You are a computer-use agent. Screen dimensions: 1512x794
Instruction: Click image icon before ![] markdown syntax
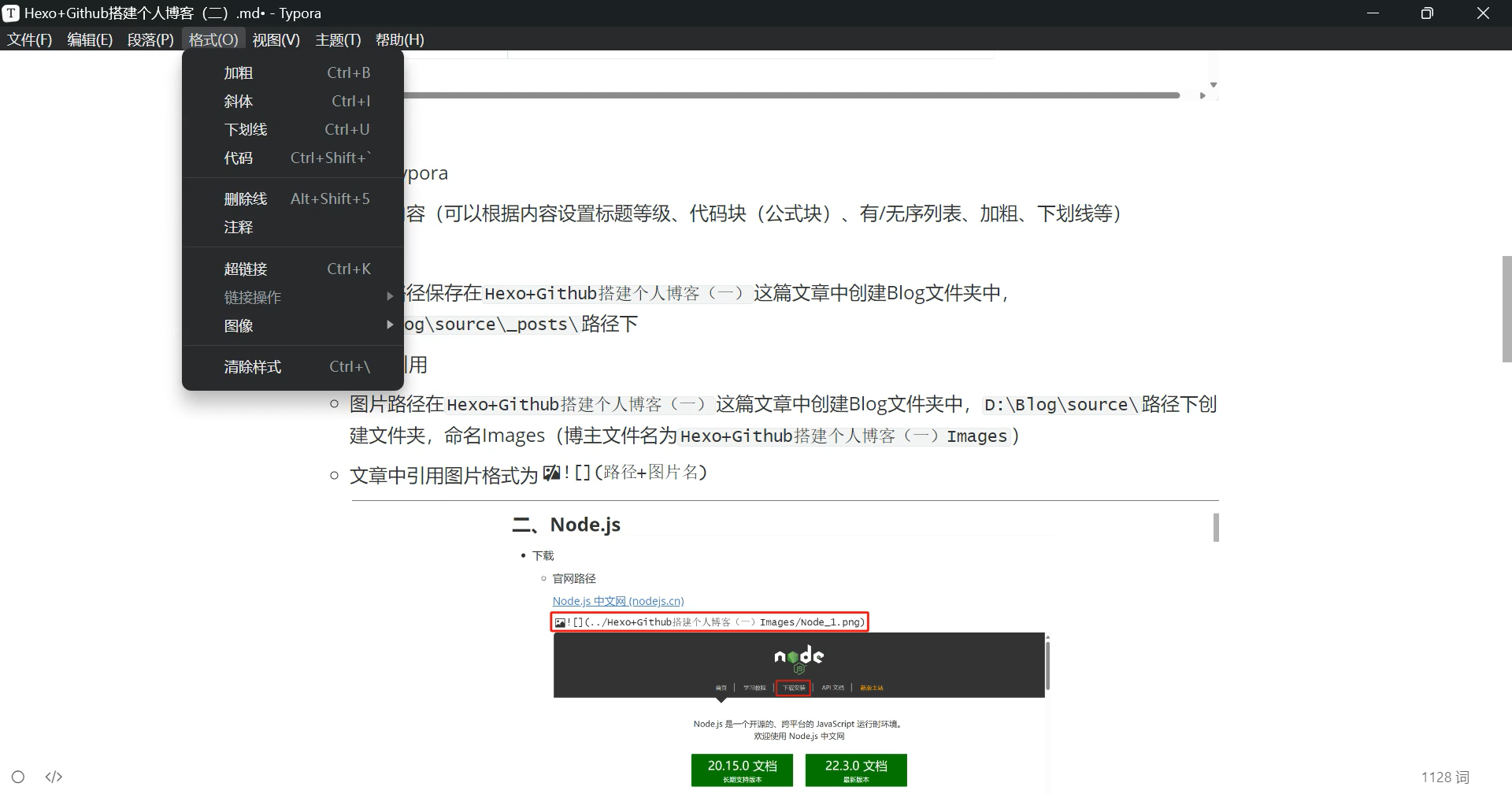[551, 473]
